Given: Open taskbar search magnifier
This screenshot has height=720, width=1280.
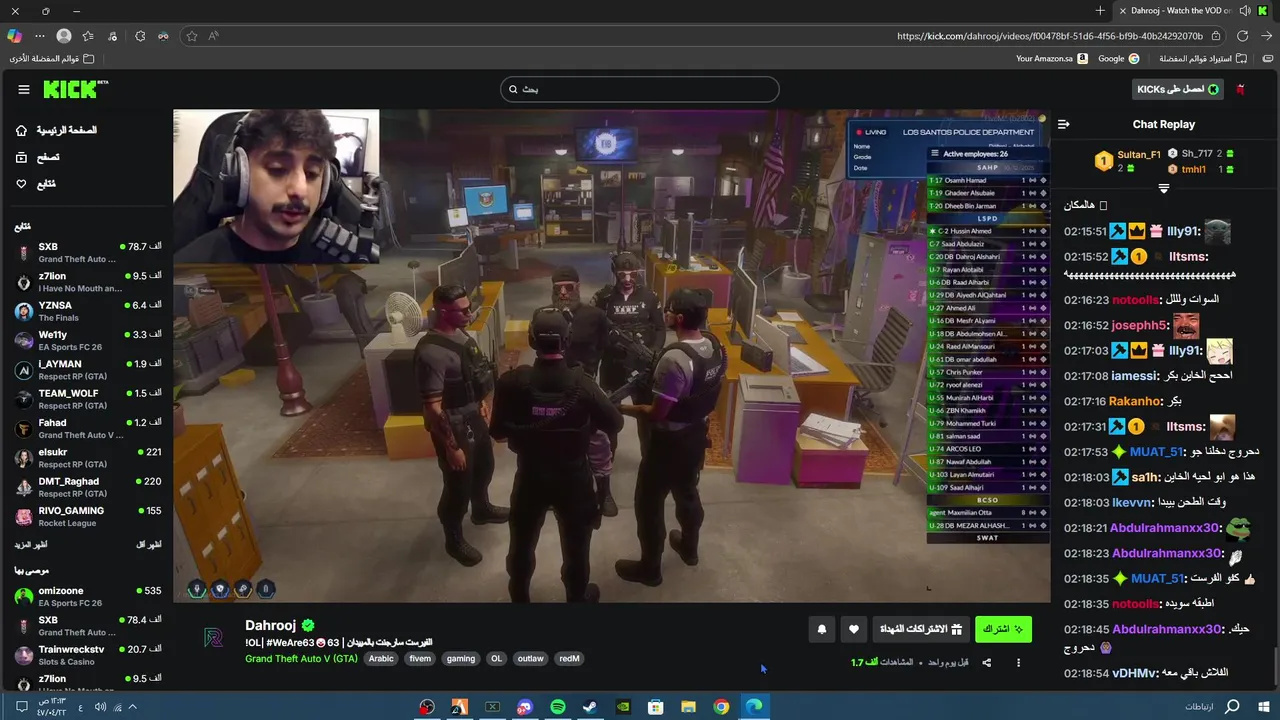Looking at the screenshot, I should tap(1232, 707).
